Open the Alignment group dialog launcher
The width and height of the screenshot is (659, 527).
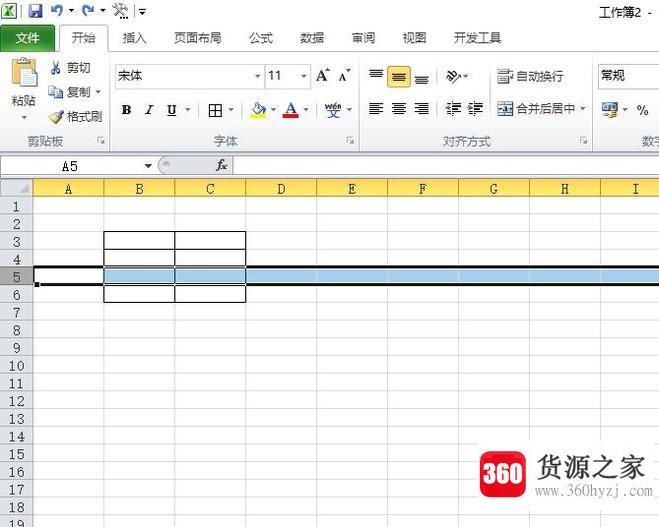click(583, 141)
